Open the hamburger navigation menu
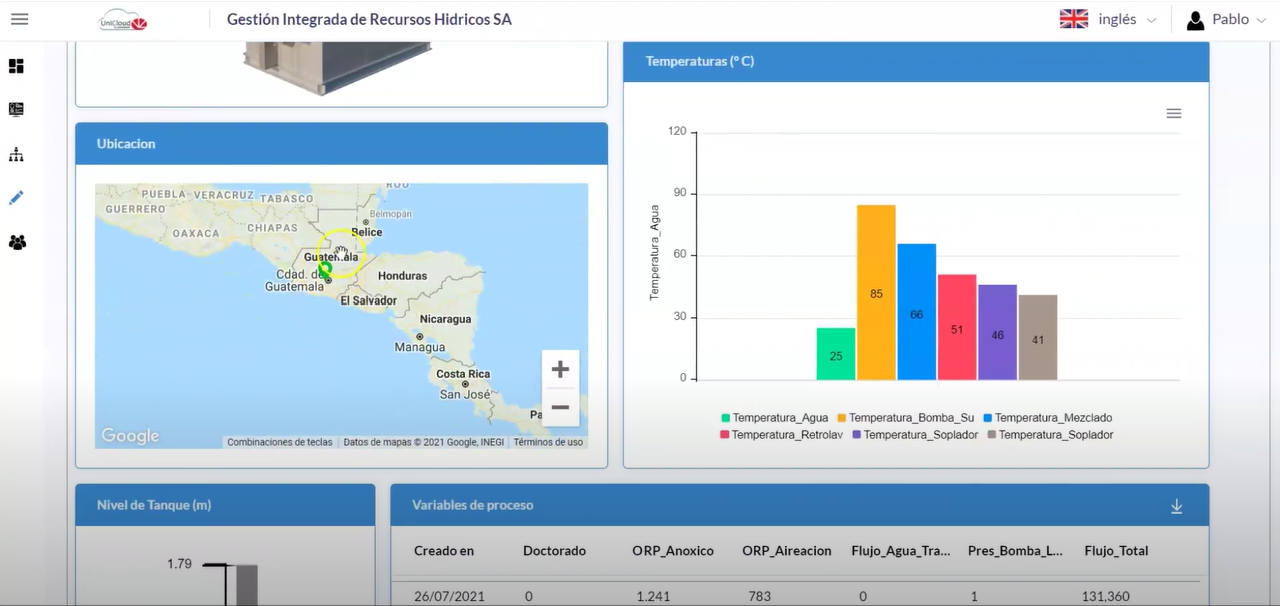Screen dimensions: 1280x606 click(x=19, y=19)
